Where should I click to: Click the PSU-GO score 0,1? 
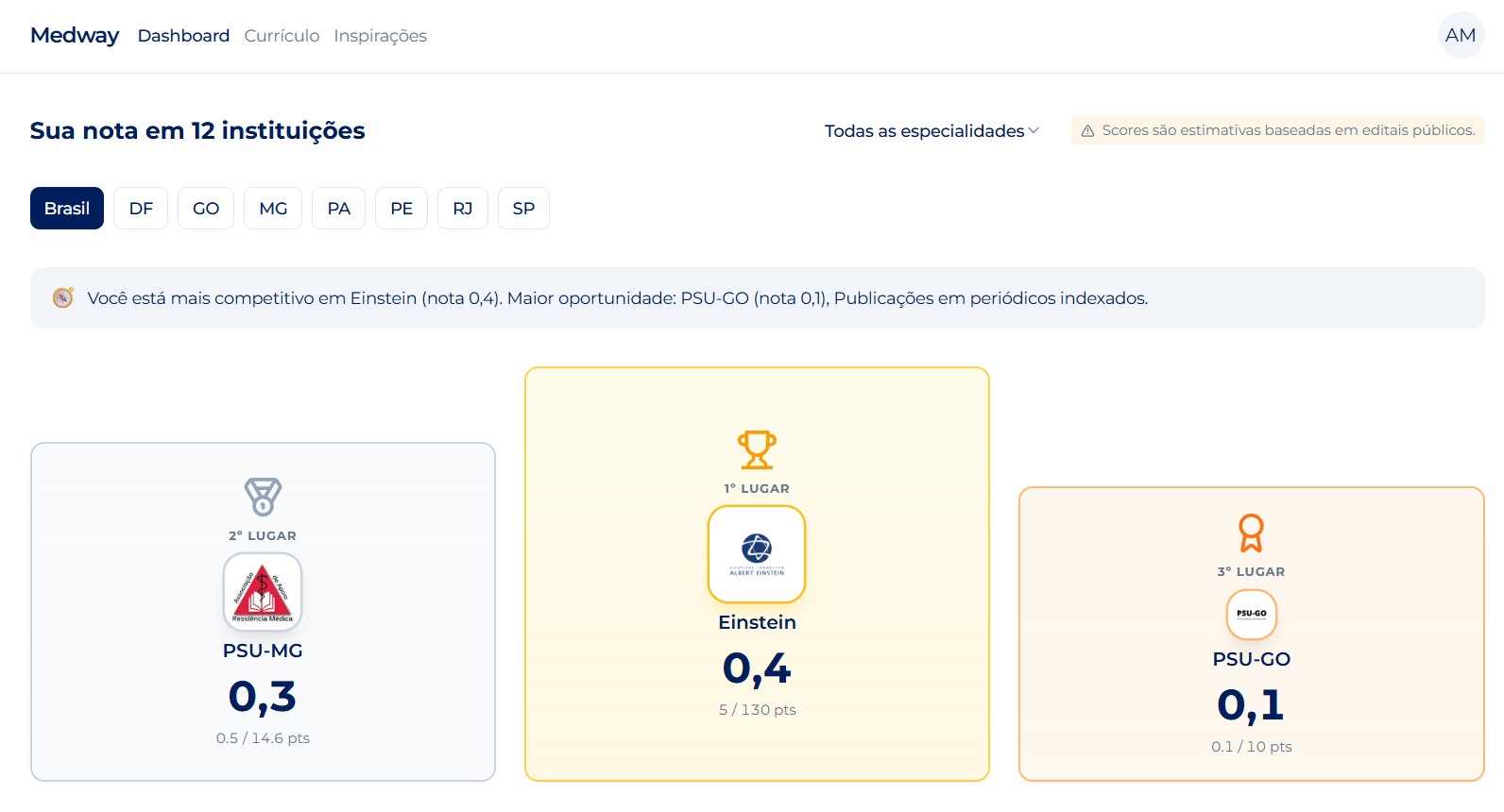pos(1251,705)
